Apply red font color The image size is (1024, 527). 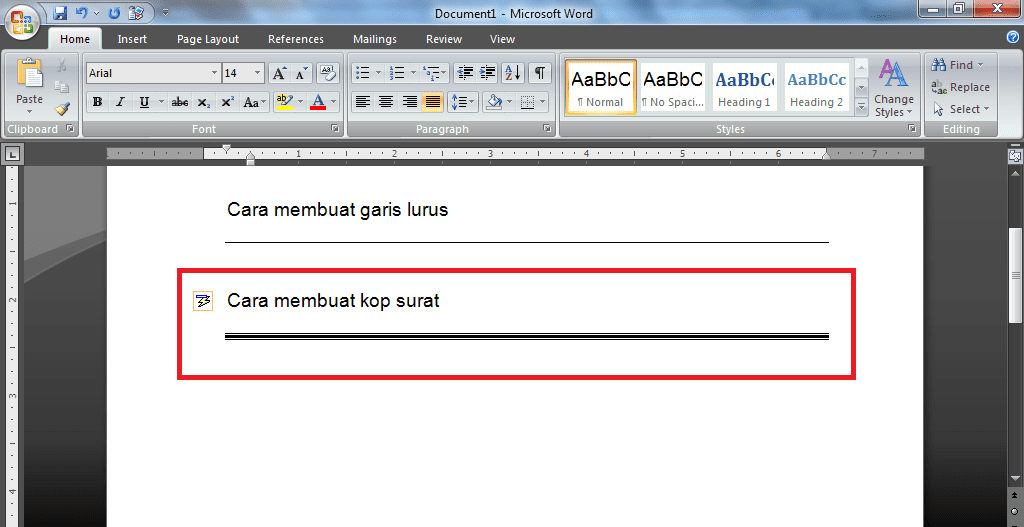pos(318,102)
